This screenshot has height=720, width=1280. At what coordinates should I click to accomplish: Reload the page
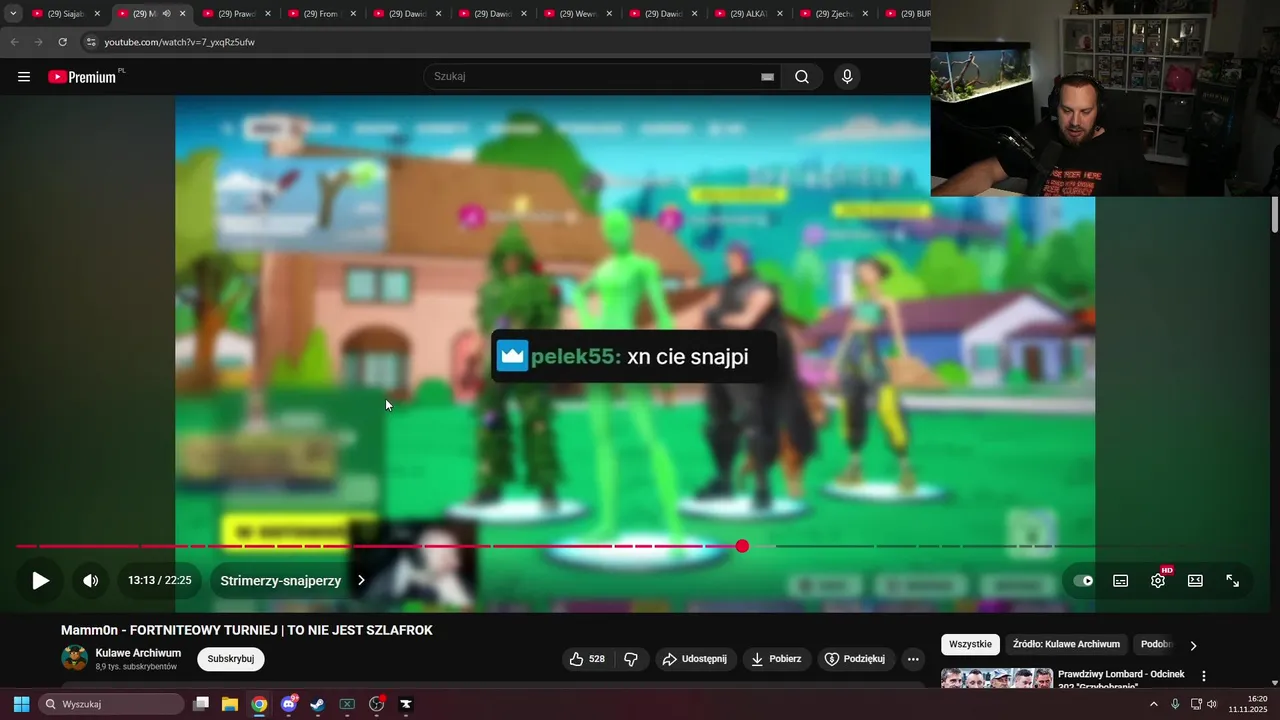tap(62, 42)
